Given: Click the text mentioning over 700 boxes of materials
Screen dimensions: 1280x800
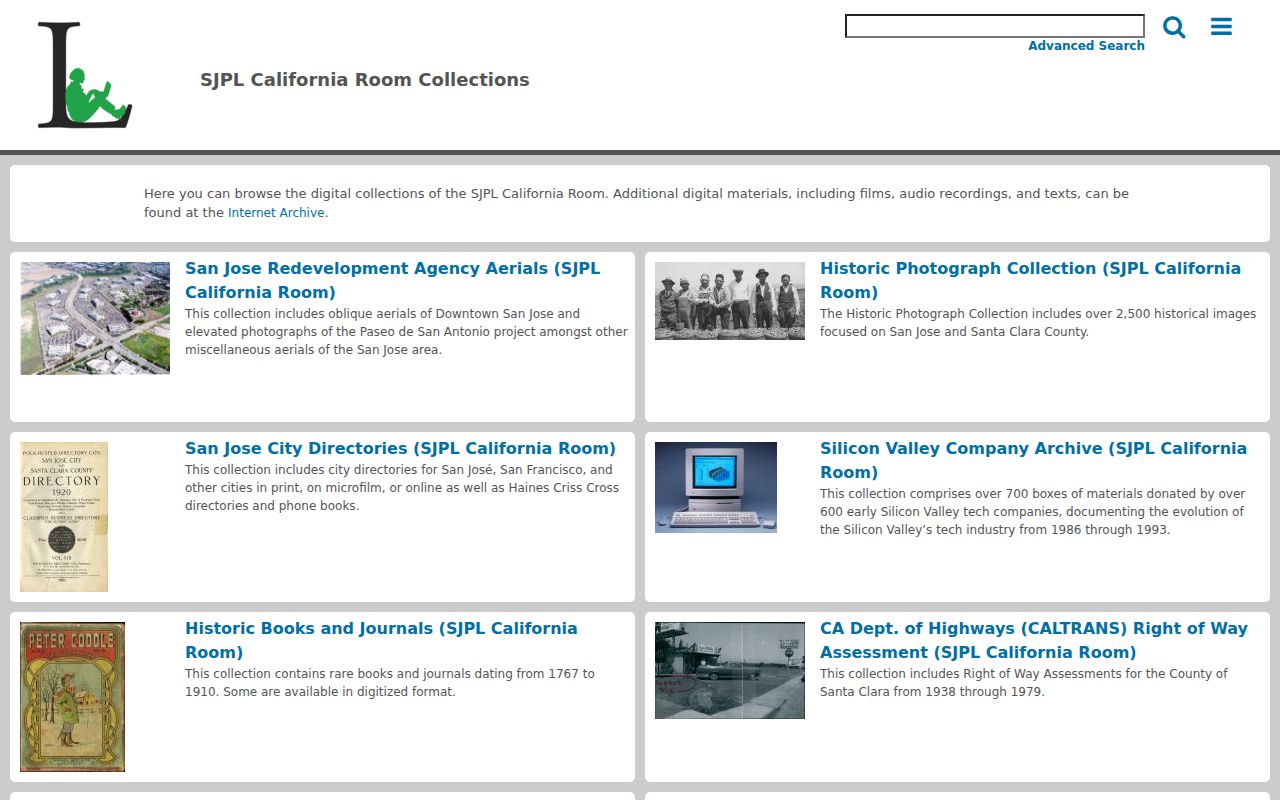Looking at the screenshot, I should point(1032,512).
